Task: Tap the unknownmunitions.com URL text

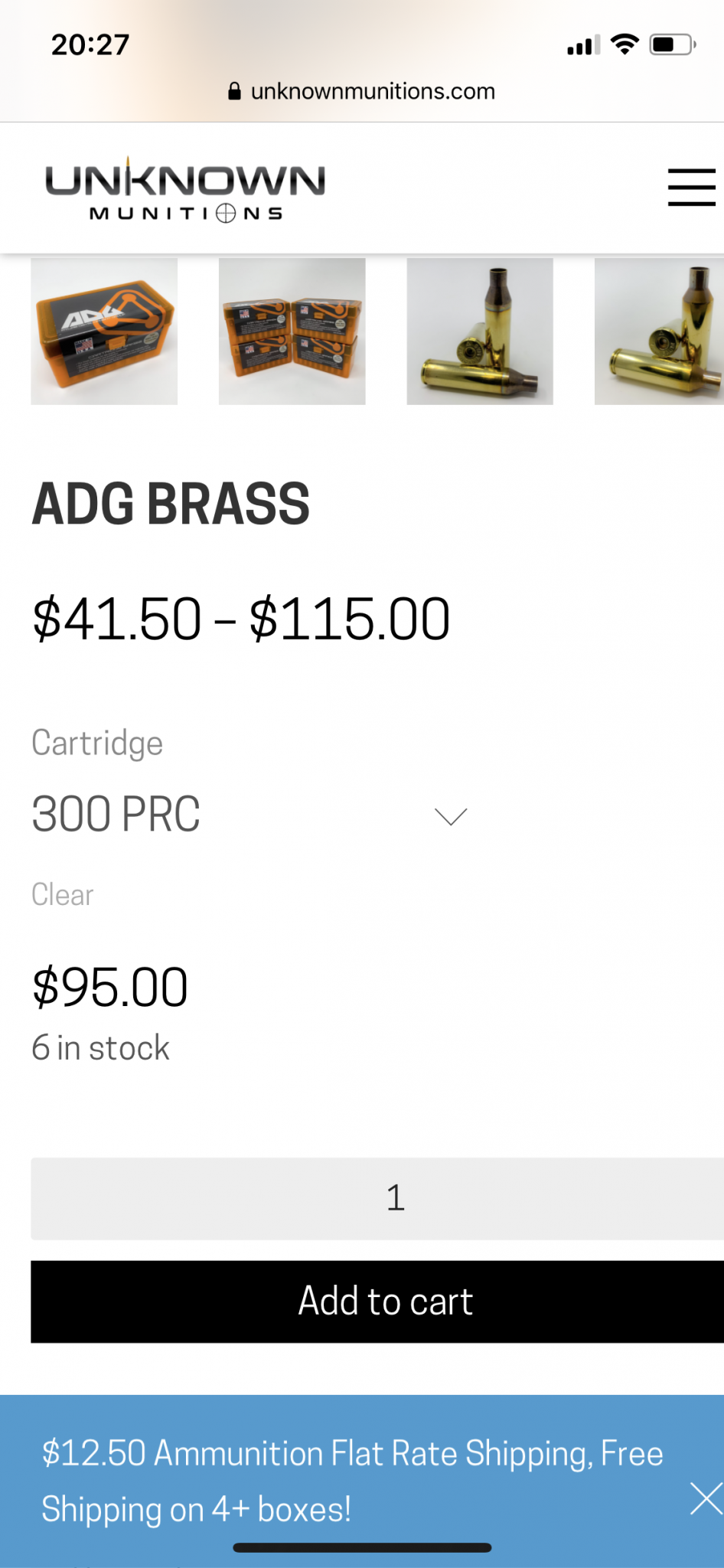Action: click(x=373, y=92)
